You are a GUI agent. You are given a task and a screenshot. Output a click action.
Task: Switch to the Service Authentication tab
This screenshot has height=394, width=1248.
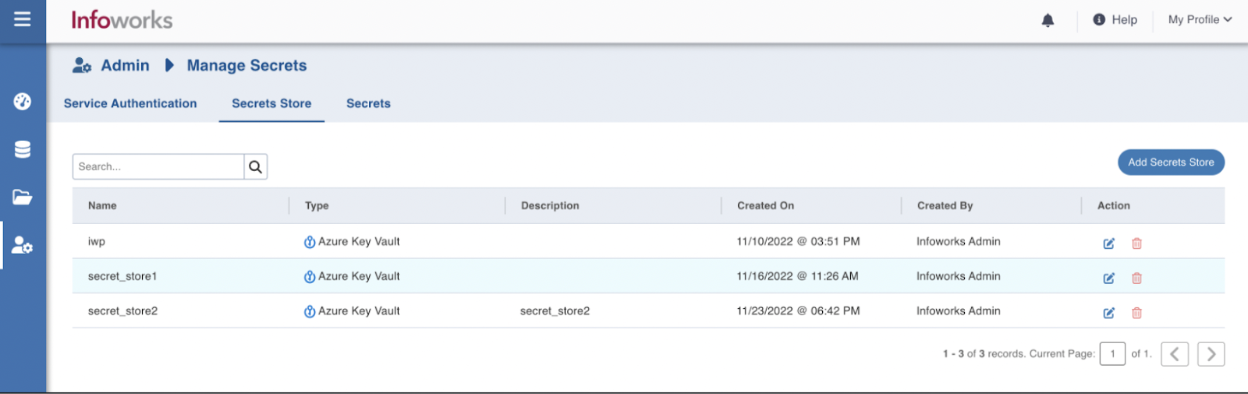[x=130, y=103]
